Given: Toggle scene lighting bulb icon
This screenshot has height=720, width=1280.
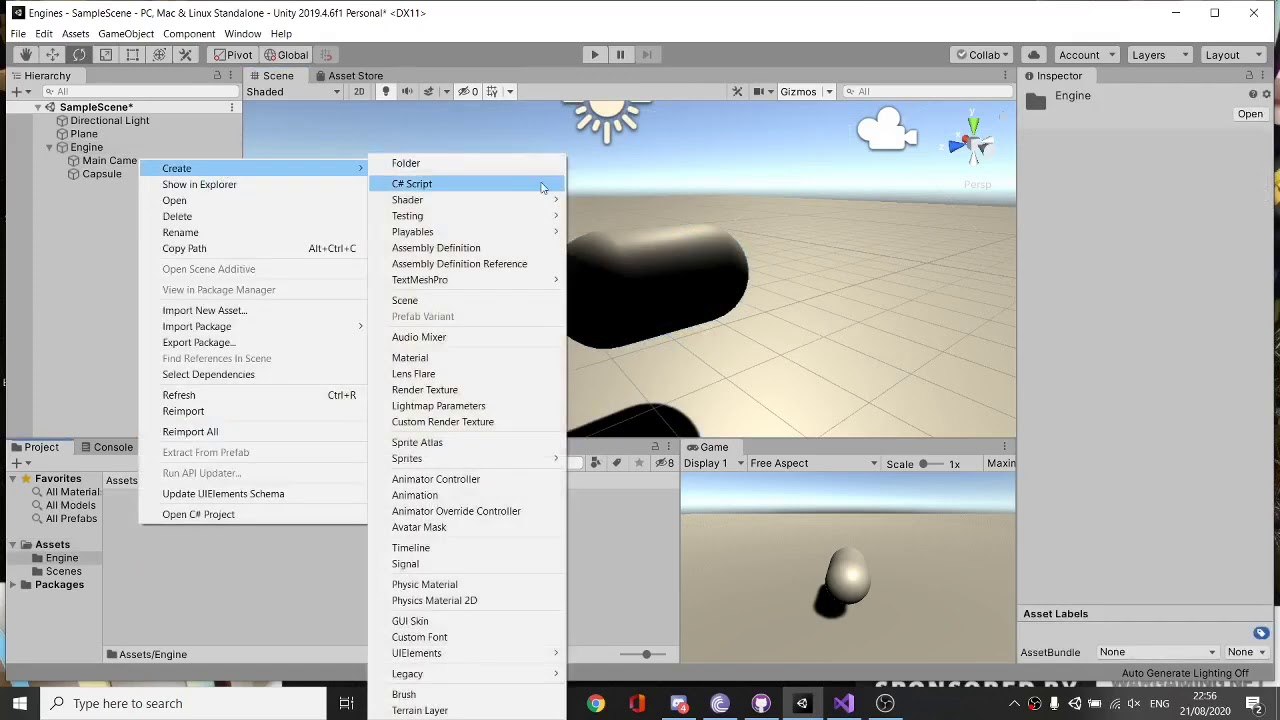Looking at the screenshot, I should 385,91.
